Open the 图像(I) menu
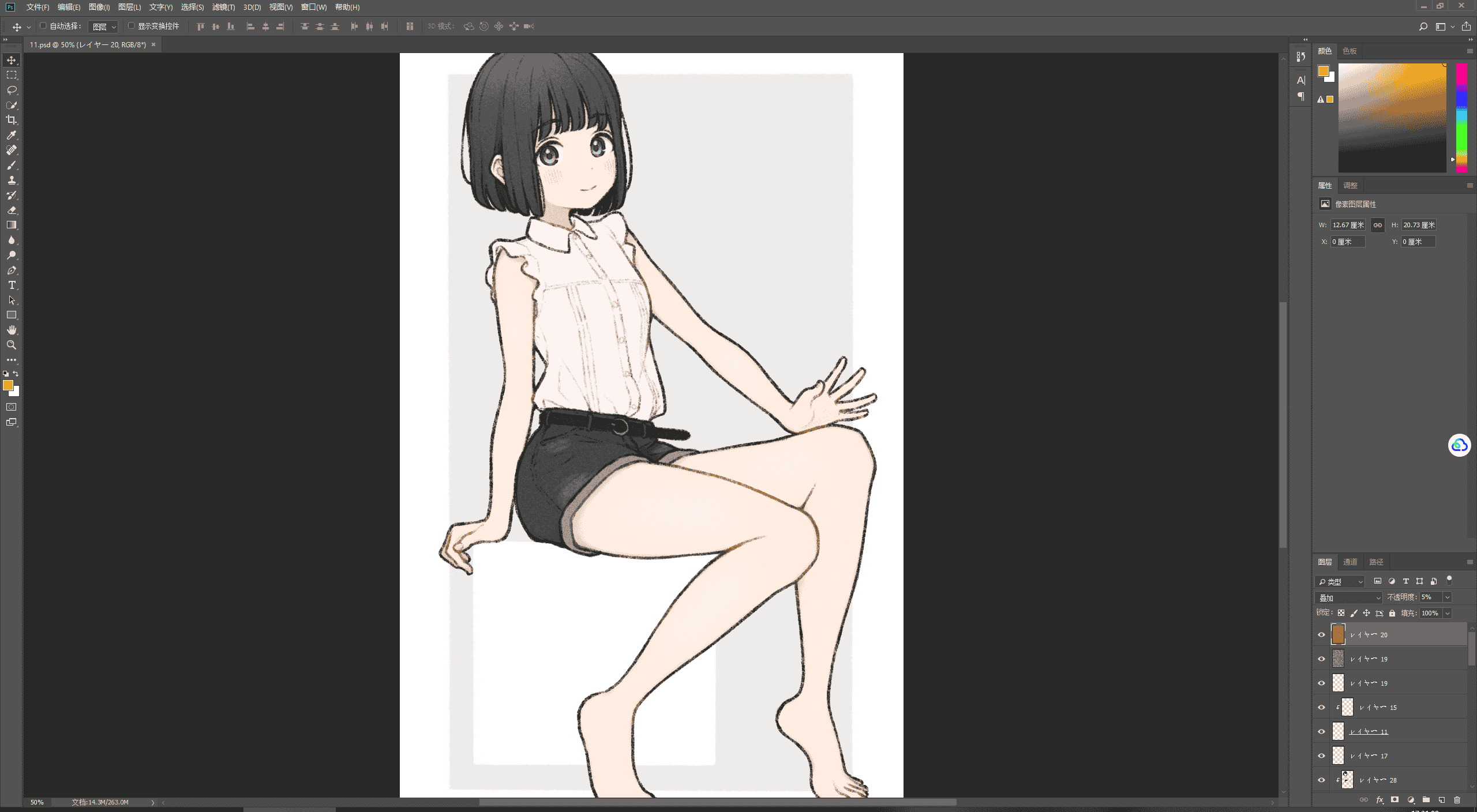Viewport: 1477px width, 812px height. click(99, 7)
